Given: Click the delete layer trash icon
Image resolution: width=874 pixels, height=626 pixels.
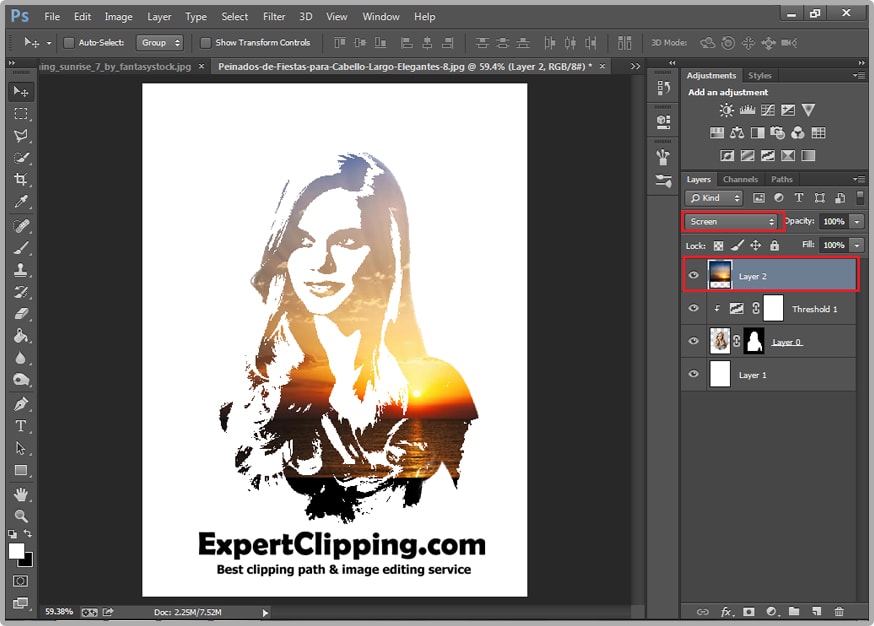Looking at the screenshot, I should click(x=839, y=611).
